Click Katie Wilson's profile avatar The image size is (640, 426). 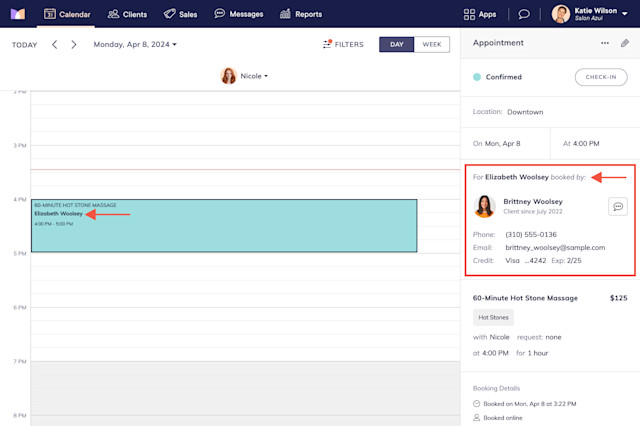click(561, 14)
